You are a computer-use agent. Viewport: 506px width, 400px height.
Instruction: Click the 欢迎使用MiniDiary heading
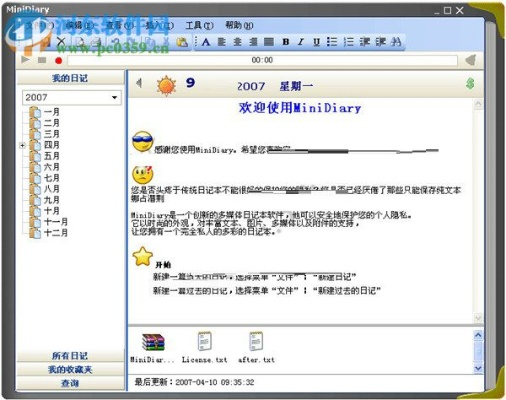click(300, 108)
